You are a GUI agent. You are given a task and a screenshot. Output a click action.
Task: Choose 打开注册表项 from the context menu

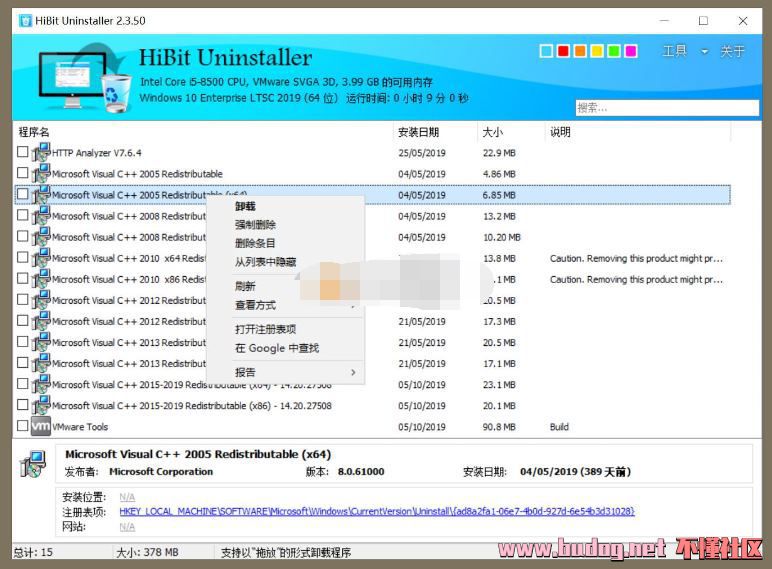(265, 329)
